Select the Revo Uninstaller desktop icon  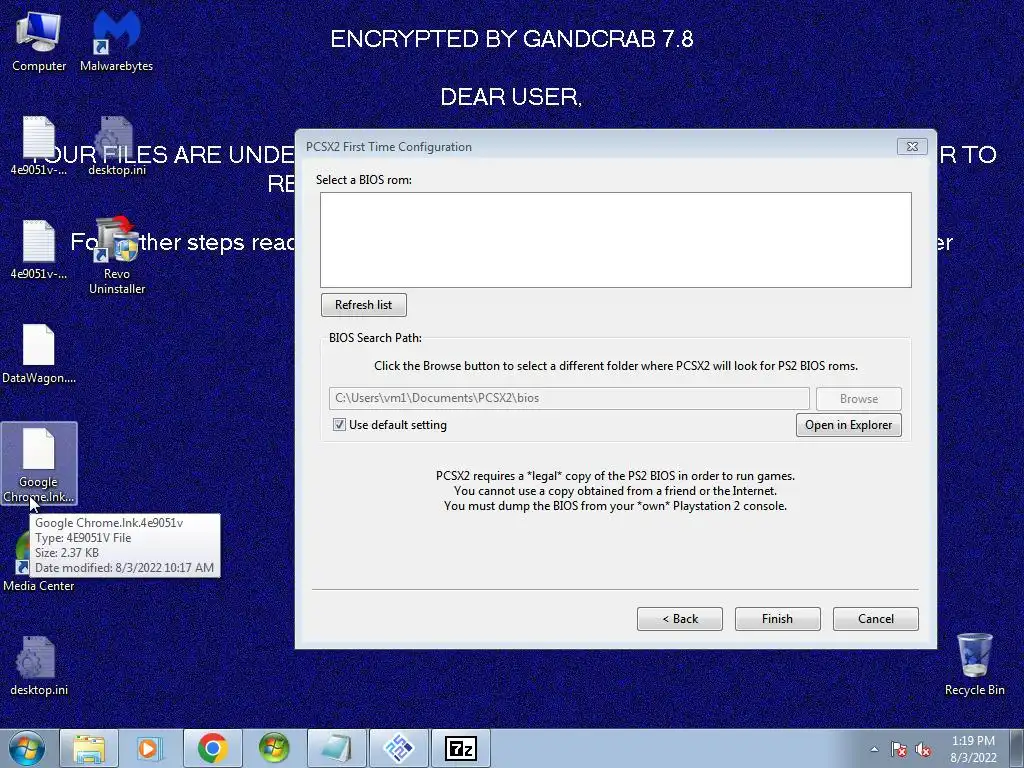point(117,256)
